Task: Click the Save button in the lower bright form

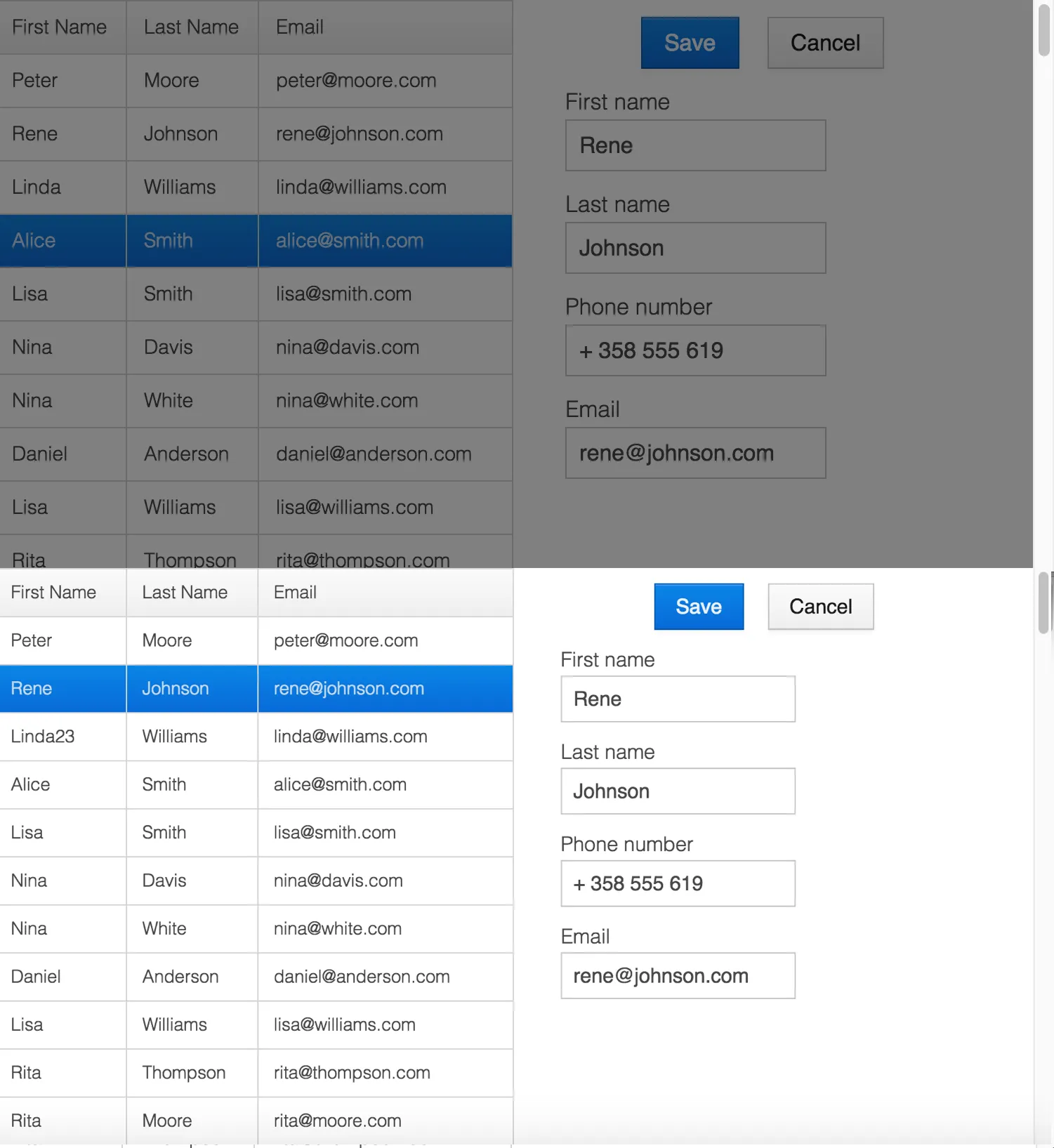Action: [698, 607]
